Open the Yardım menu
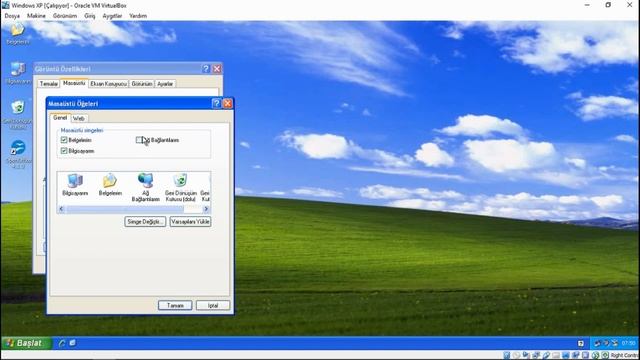The height and width of the screenshot is (360, 640). (138, 16)
